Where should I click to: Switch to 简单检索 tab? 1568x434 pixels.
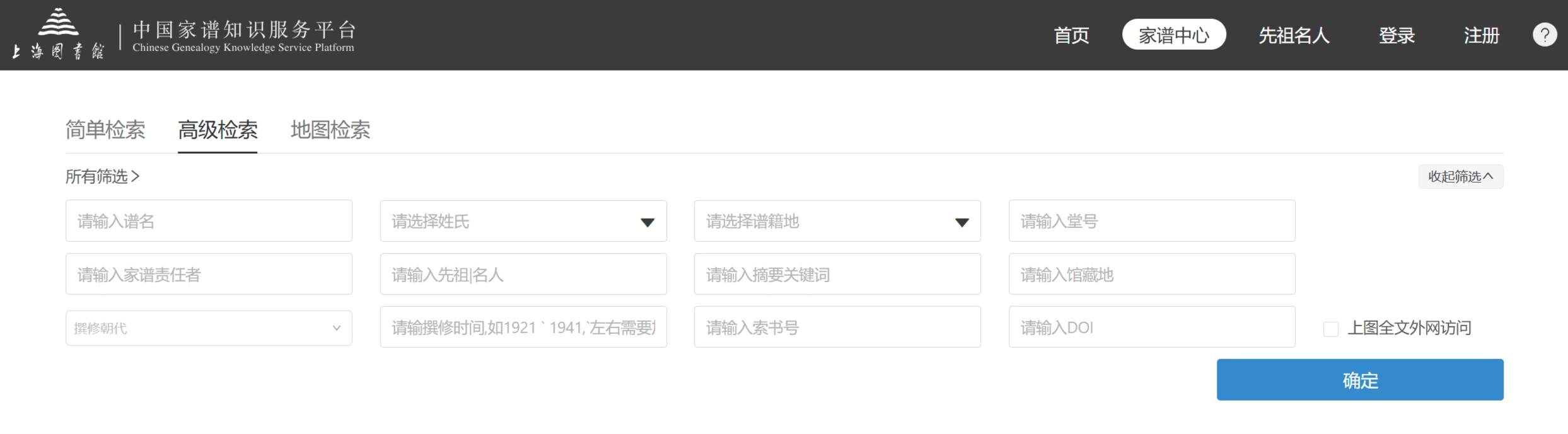(x=105, y=130)
